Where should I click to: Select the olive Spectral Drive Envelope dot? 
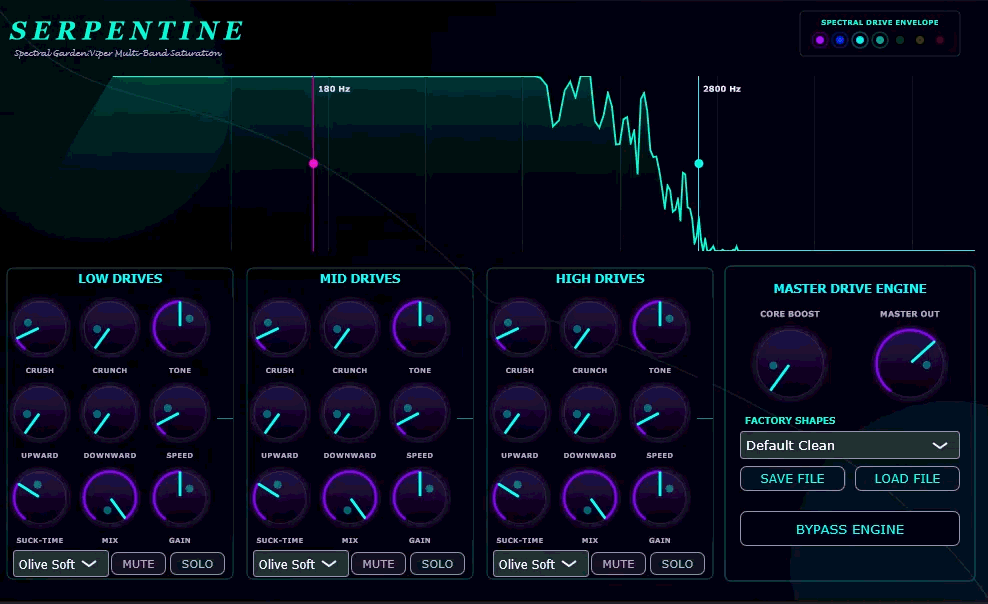(x=920, y=40)
